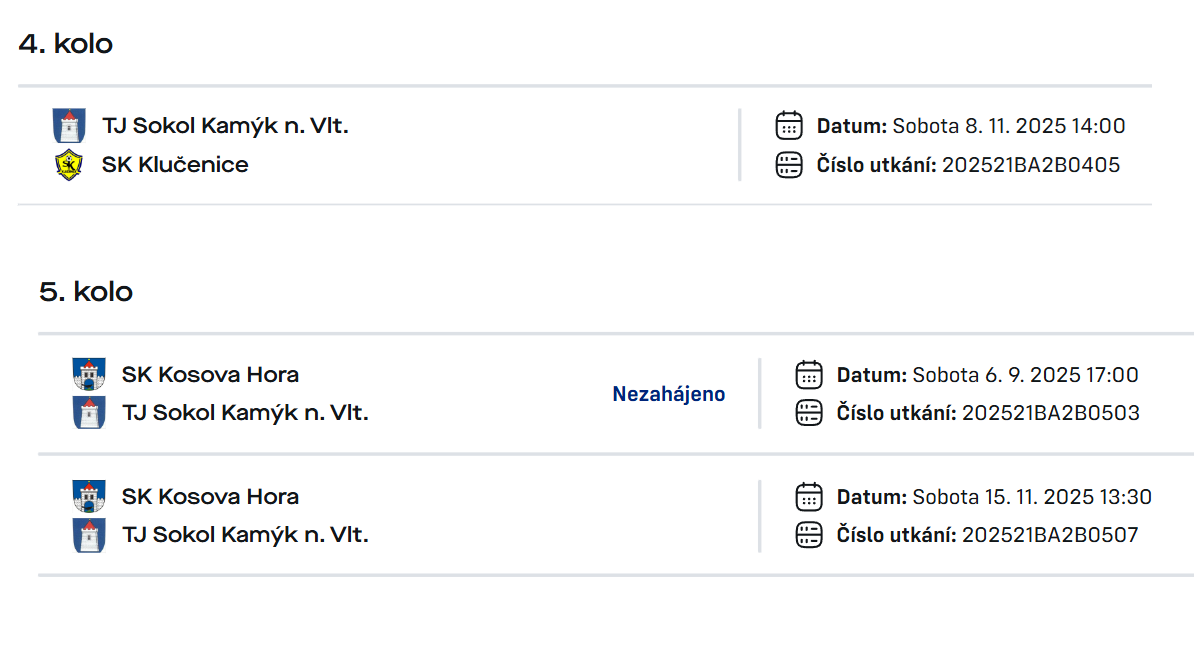
Task: Click match number icon for 202521BA2B0507
Action: [809, 535]
